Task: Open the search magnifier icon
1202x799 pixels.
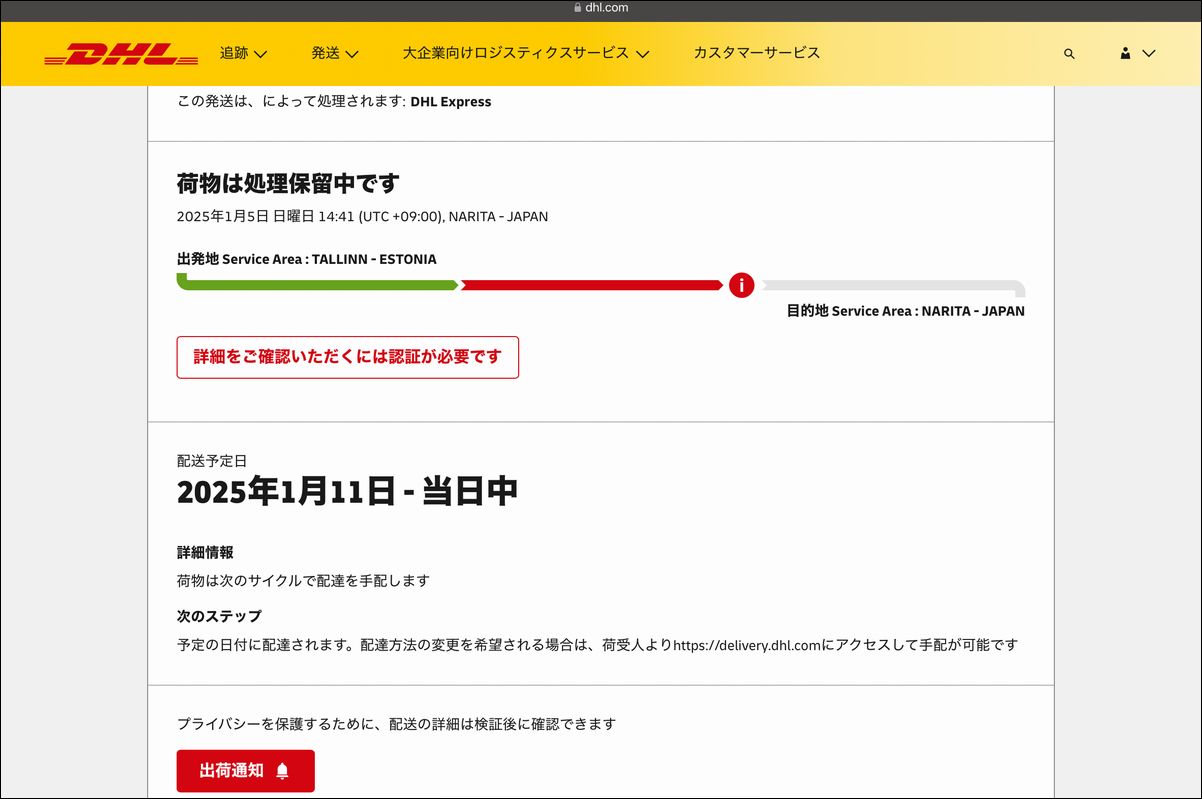Action: (1069, 54)
